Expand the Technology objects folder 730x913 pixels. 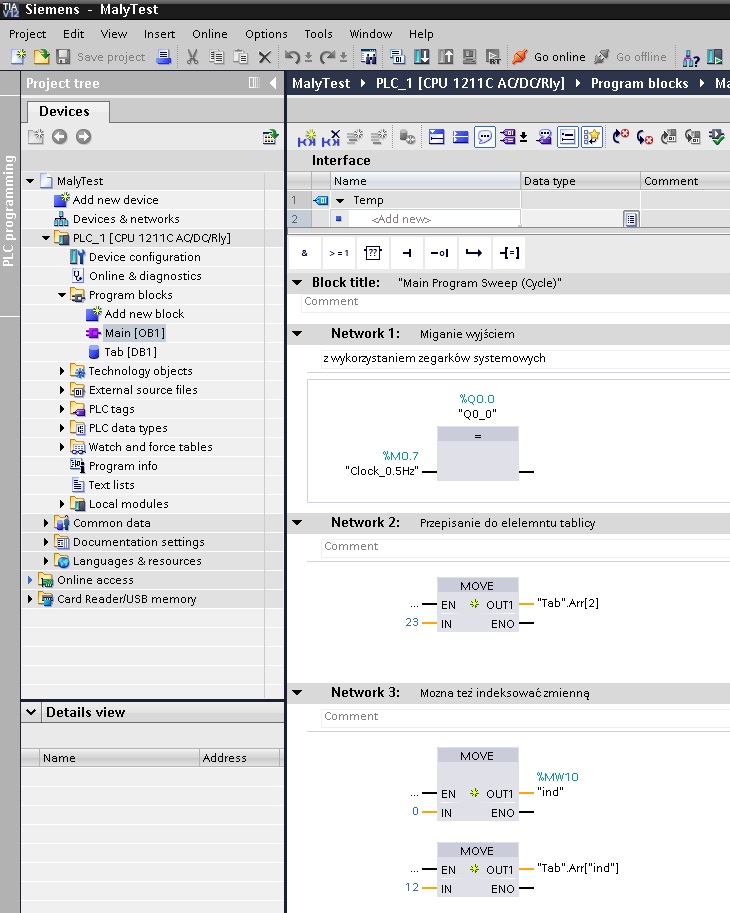(x=62, y=371)
